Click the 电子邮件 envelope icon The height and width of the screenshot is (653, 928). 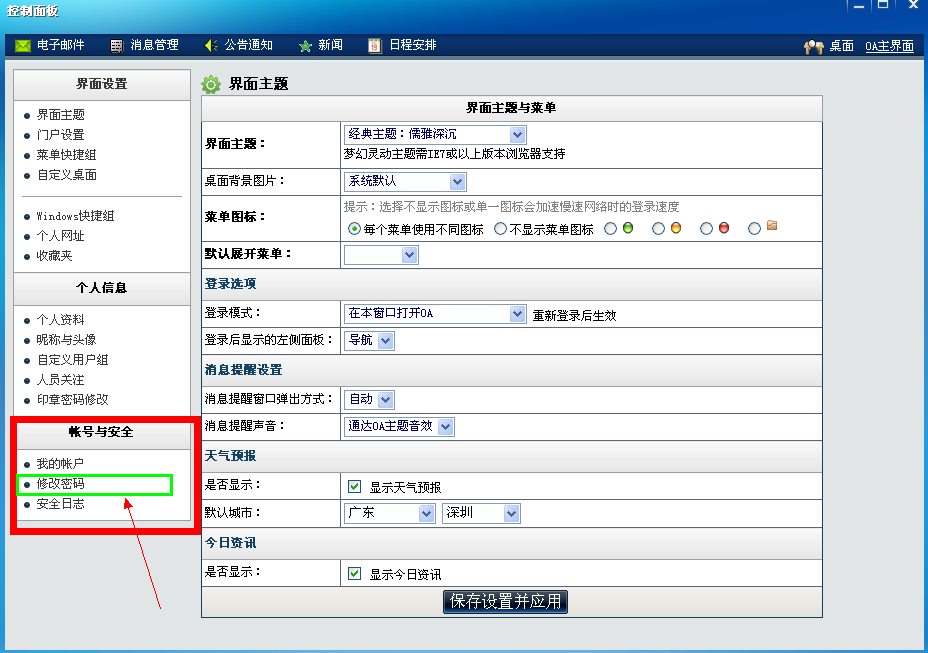tap(23, 46)
